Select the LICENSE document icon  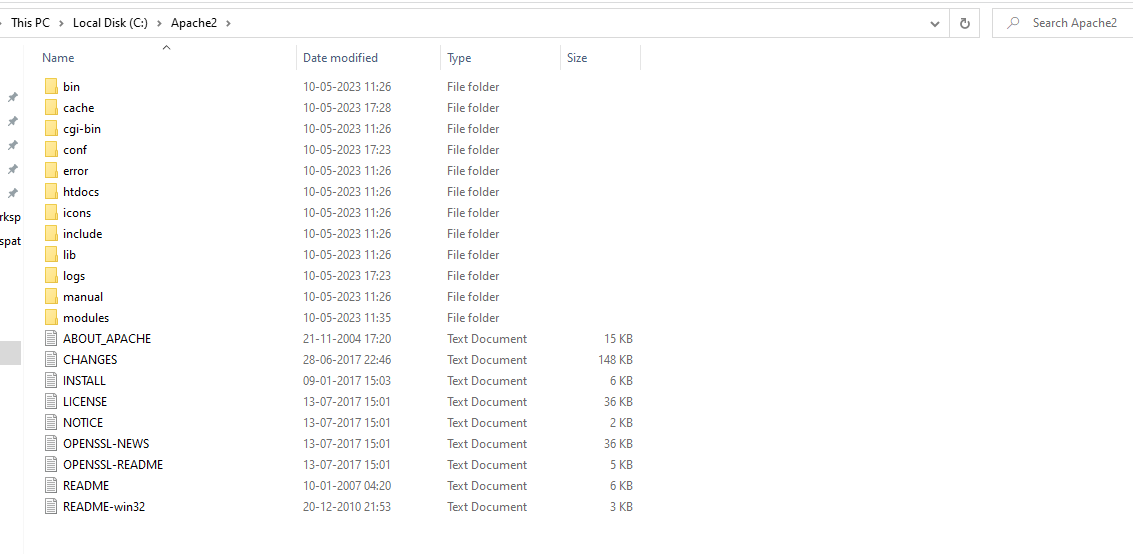51,401
